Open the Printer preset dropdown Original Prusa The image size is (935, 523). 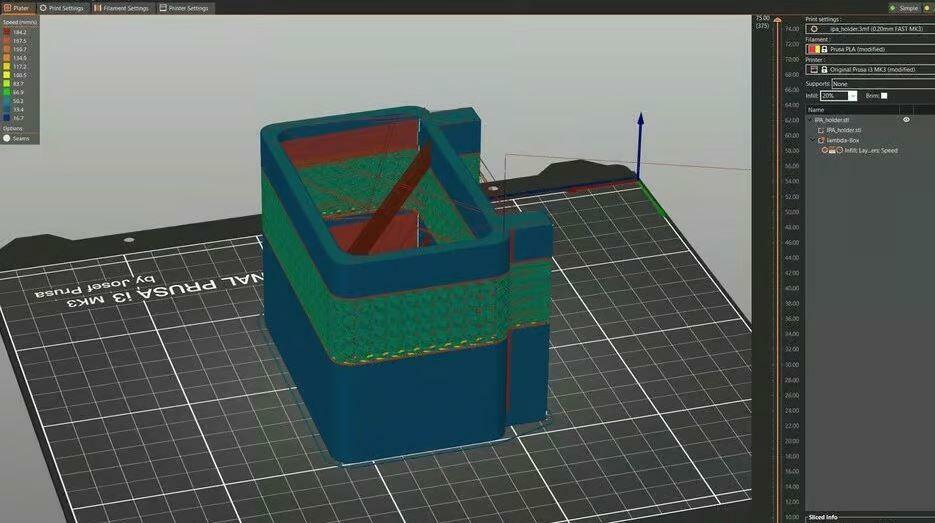(x=870, y=69)
